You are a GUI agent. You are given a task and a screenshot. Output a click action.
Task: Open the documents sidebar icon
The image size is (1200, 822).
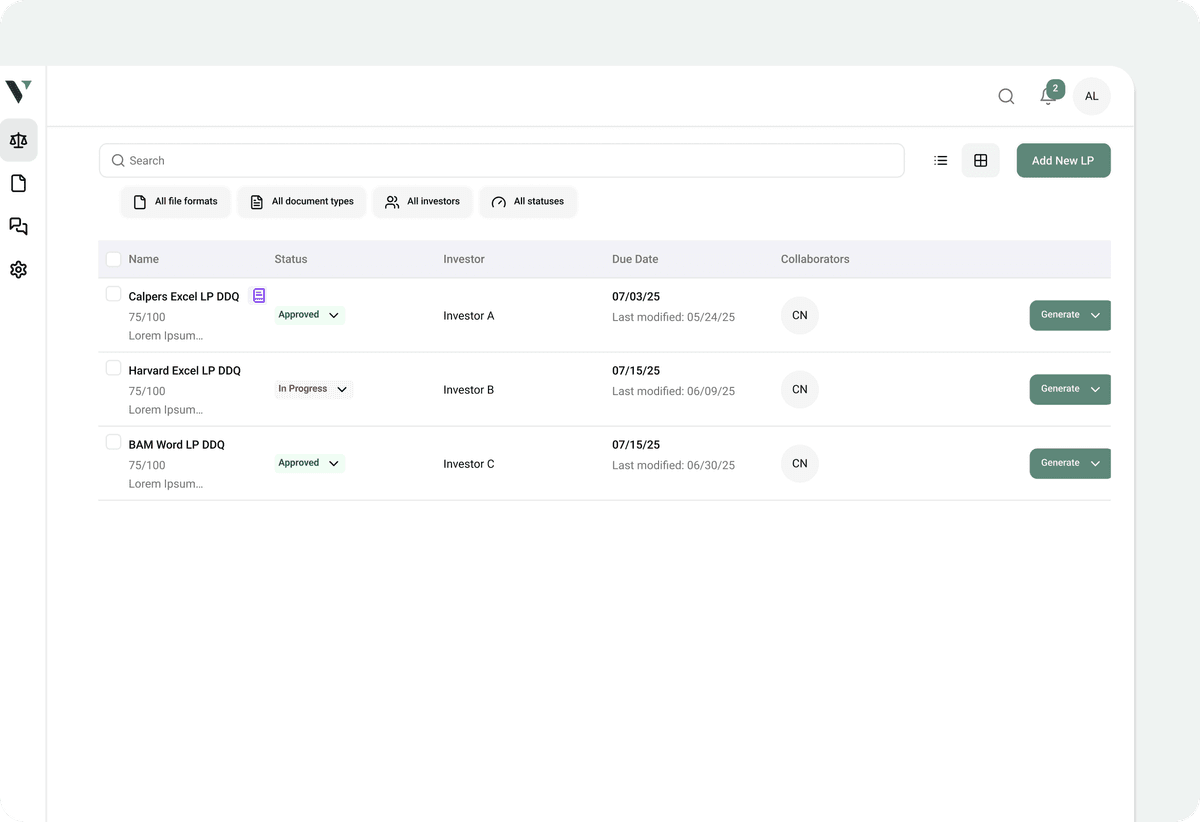pyautogui.click(x=18, y=183)
